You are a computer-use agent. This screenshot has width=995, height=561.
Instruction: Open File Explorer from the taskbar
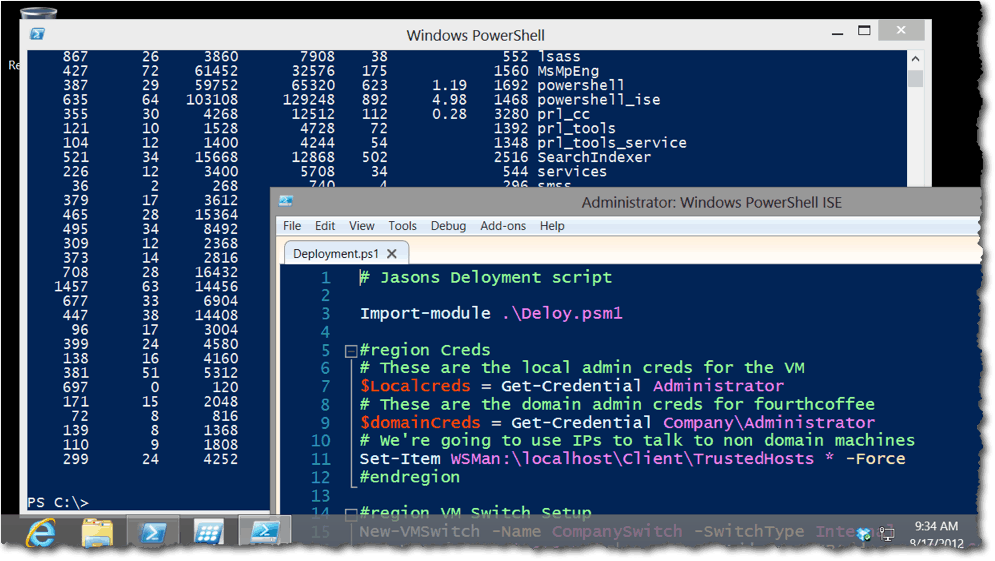(x=98, y=532)
